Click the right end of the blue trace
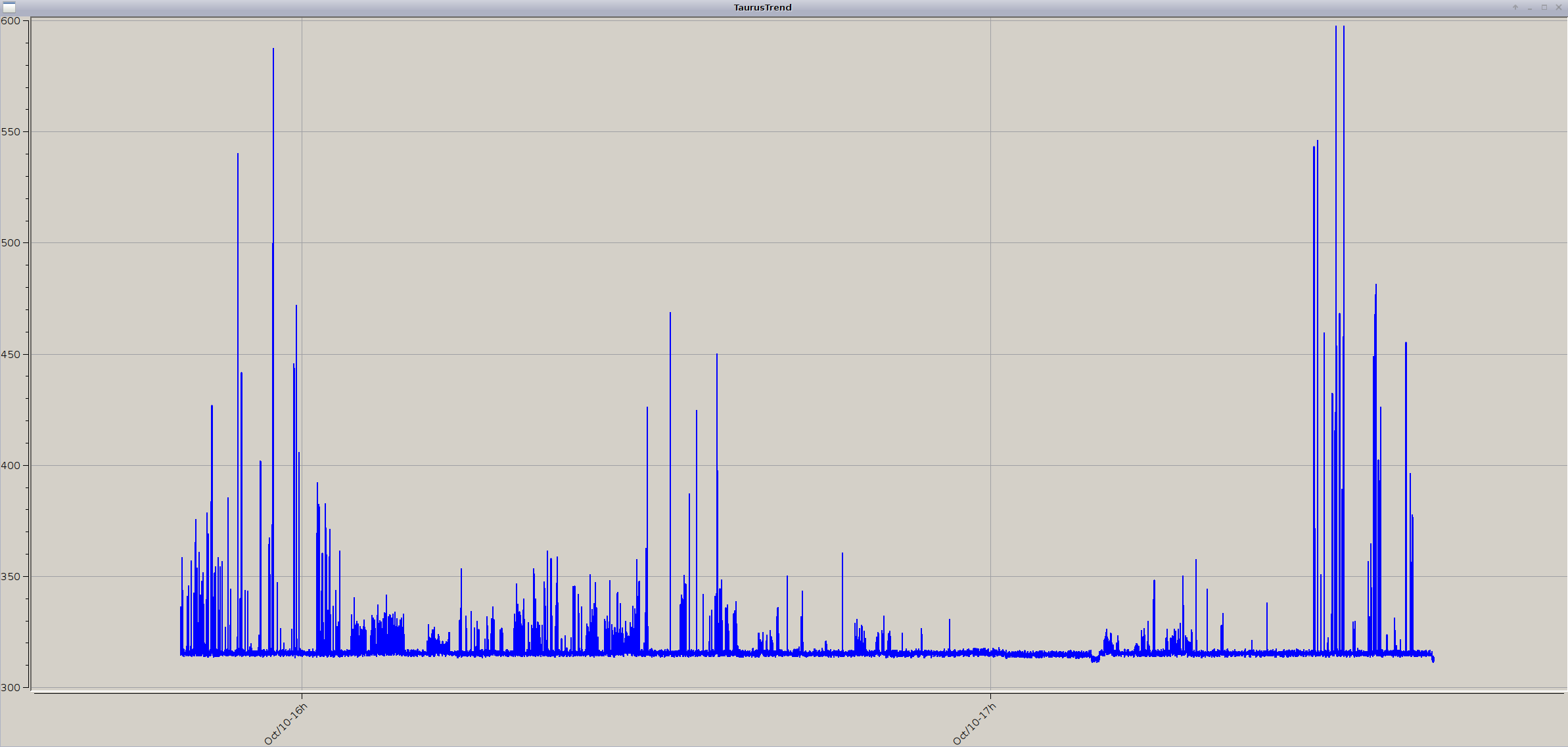Image resolution: width=1568 pixels, height=747 pixels. click(x=1433, y=658)
